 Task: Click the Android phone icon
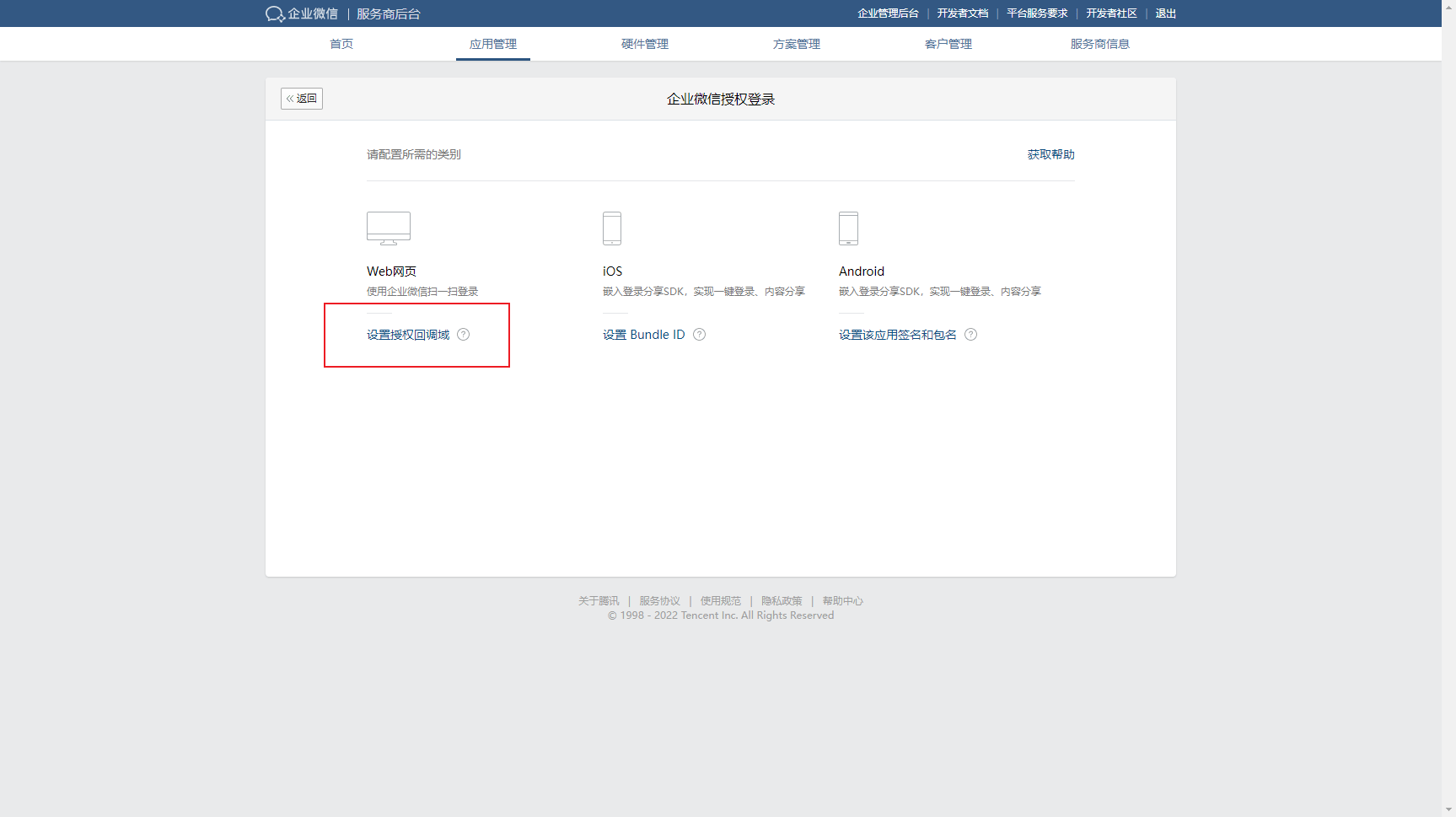click(848, 228)
